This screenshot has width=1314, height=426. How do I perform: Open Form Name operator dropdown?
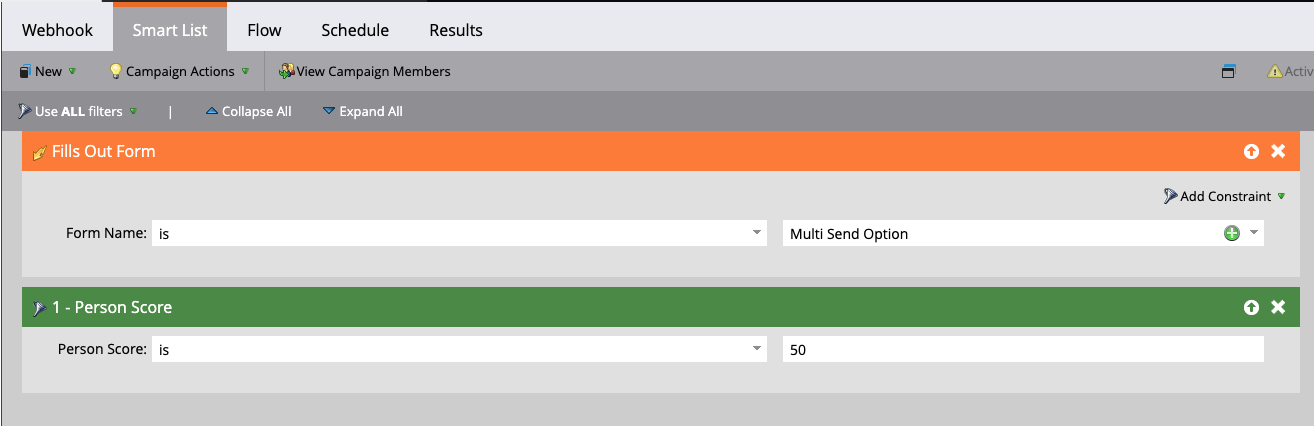[x=757, y=234]
